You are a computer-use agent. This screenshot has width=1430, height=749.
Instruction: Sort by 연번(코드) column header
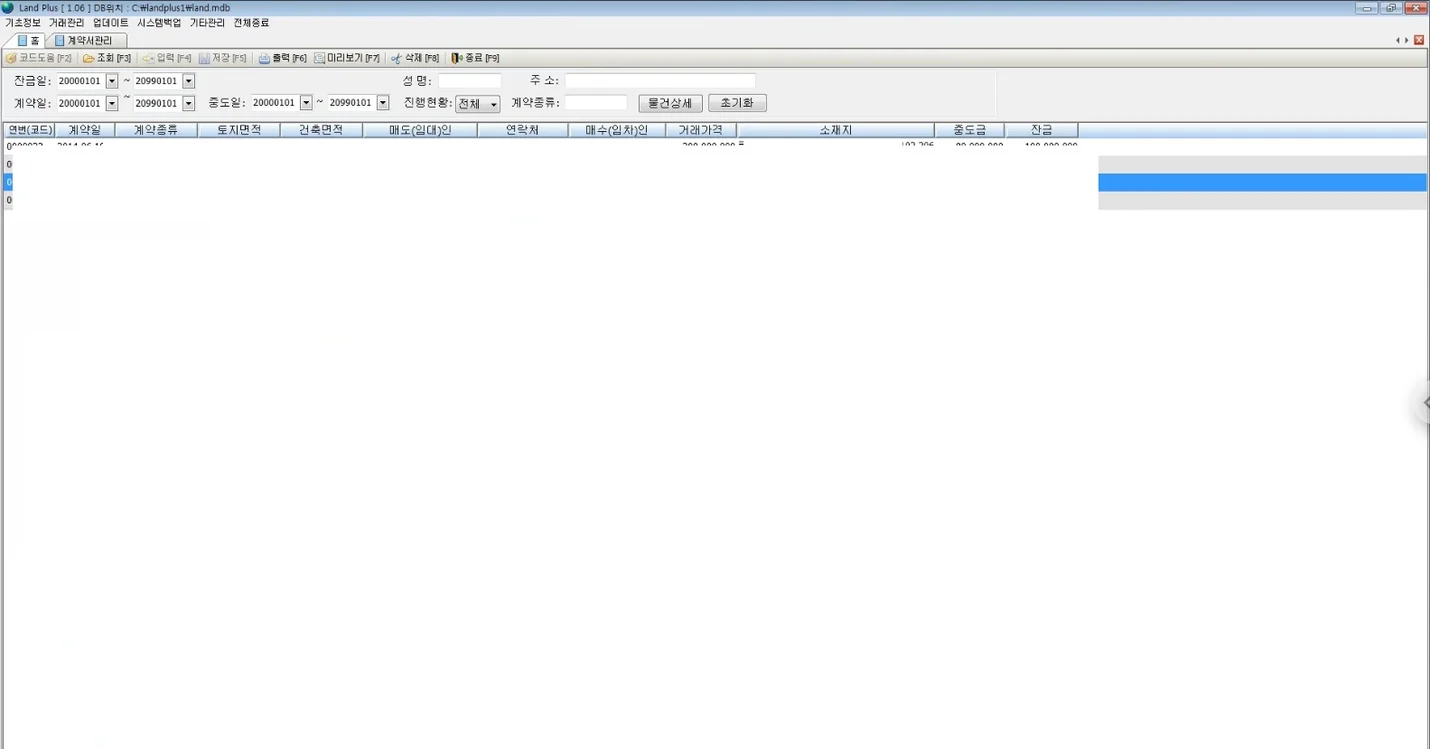(29, 130)
